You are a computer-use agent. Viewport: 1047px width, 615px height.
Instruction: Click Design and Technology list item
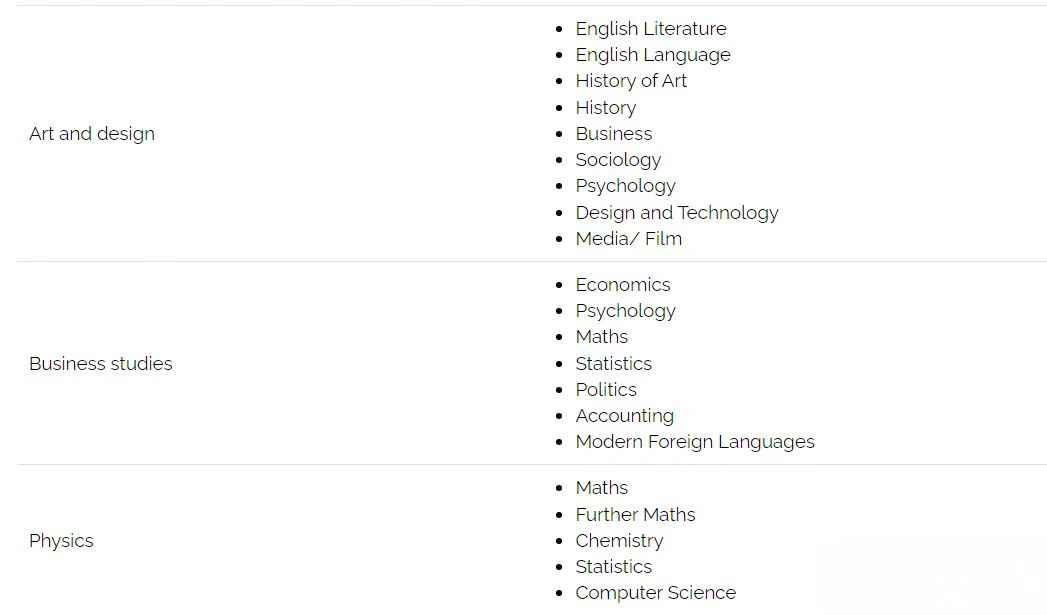pyautogui.click(x=676, y=212)
